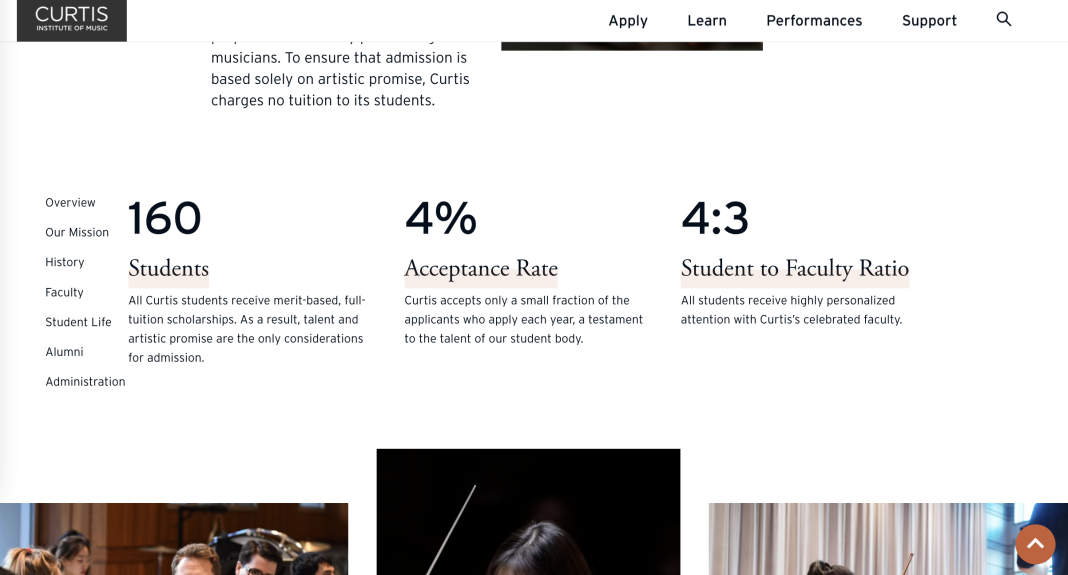Click the Students heading
This screenshot has width=1068, height=575.
click(168, 268)
